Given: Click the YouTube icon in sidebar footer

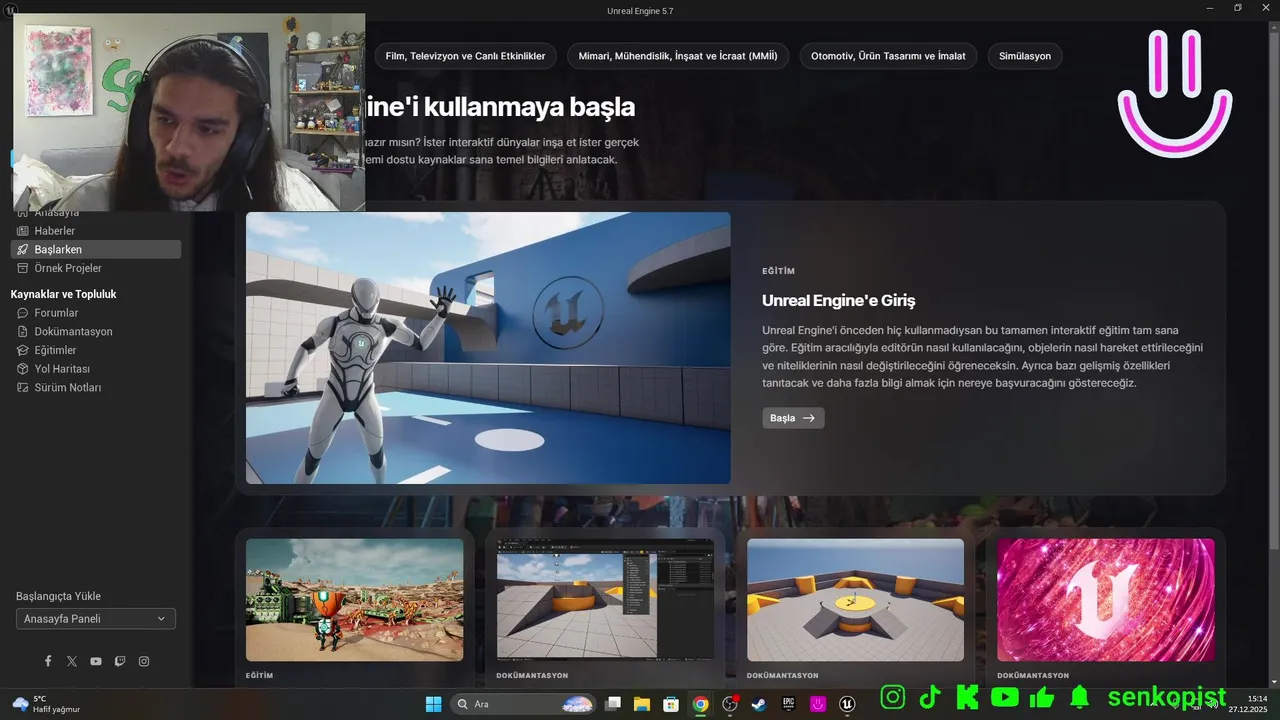Looking at the screenshot, I should click(x=96, y=661).
